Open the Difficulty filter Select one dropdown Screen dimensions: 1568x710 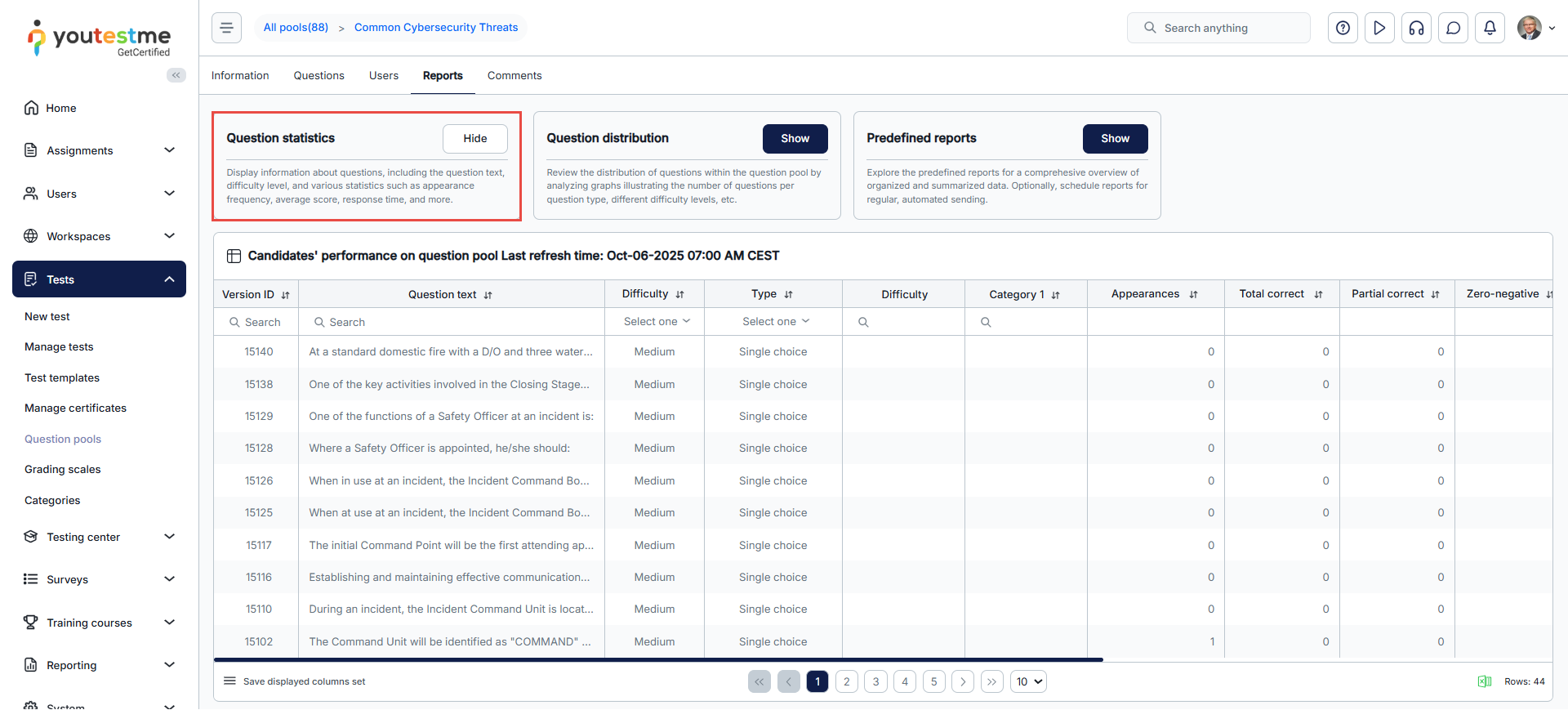pos(655,322)
